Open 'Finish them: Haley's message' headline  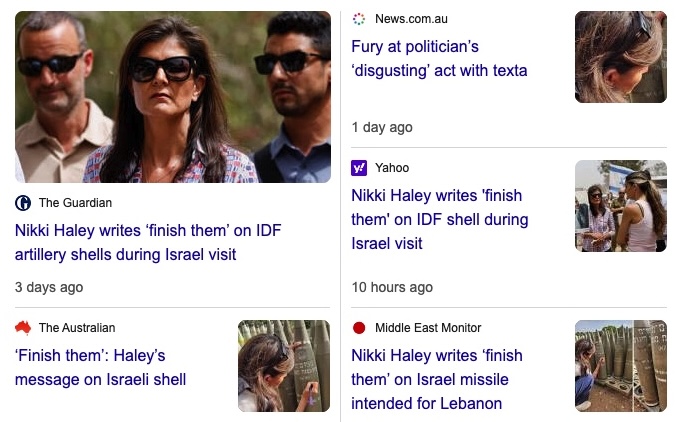[100, 367]
